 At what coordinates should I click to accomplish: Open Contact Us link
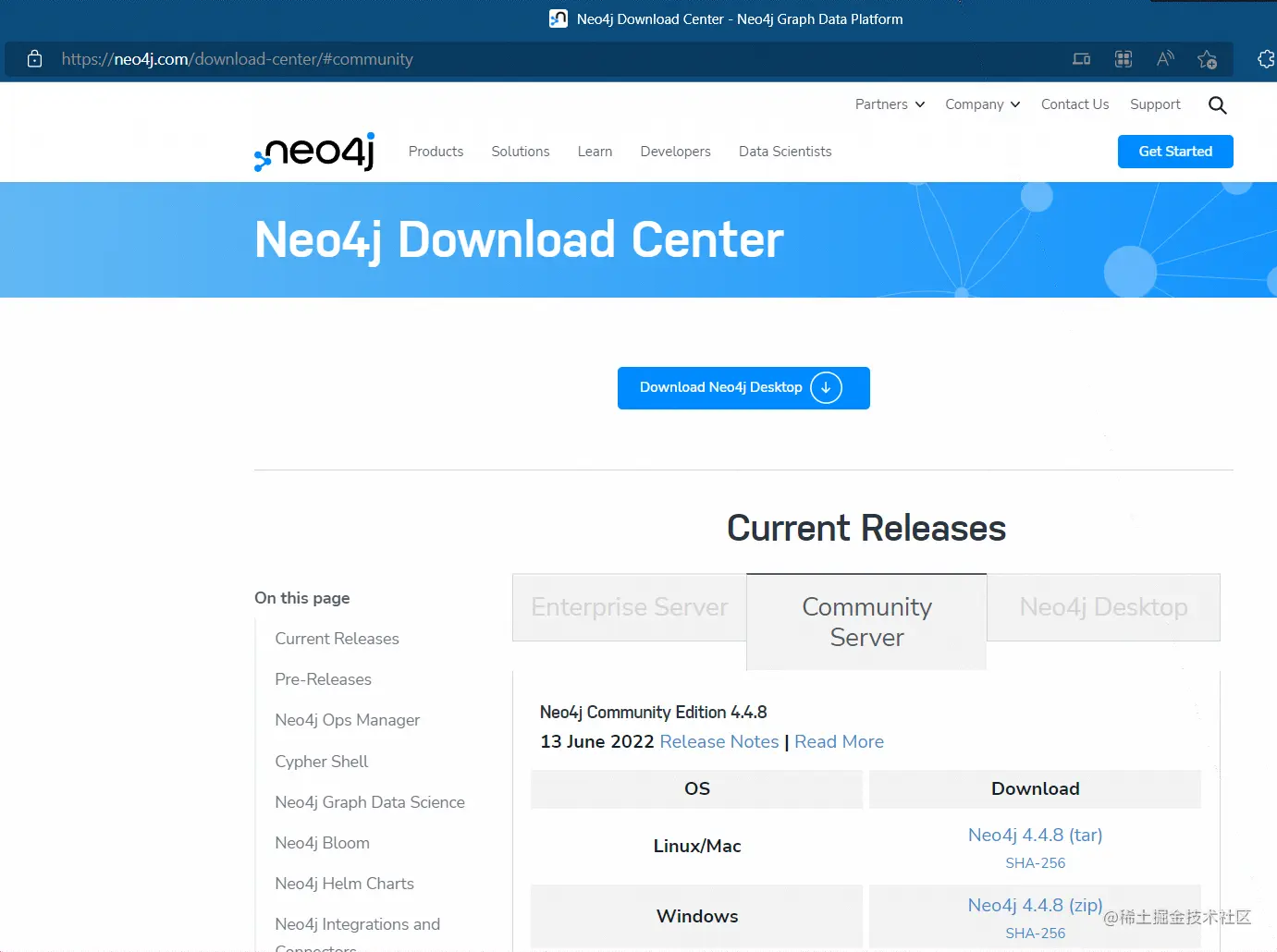coord(1074,104)
